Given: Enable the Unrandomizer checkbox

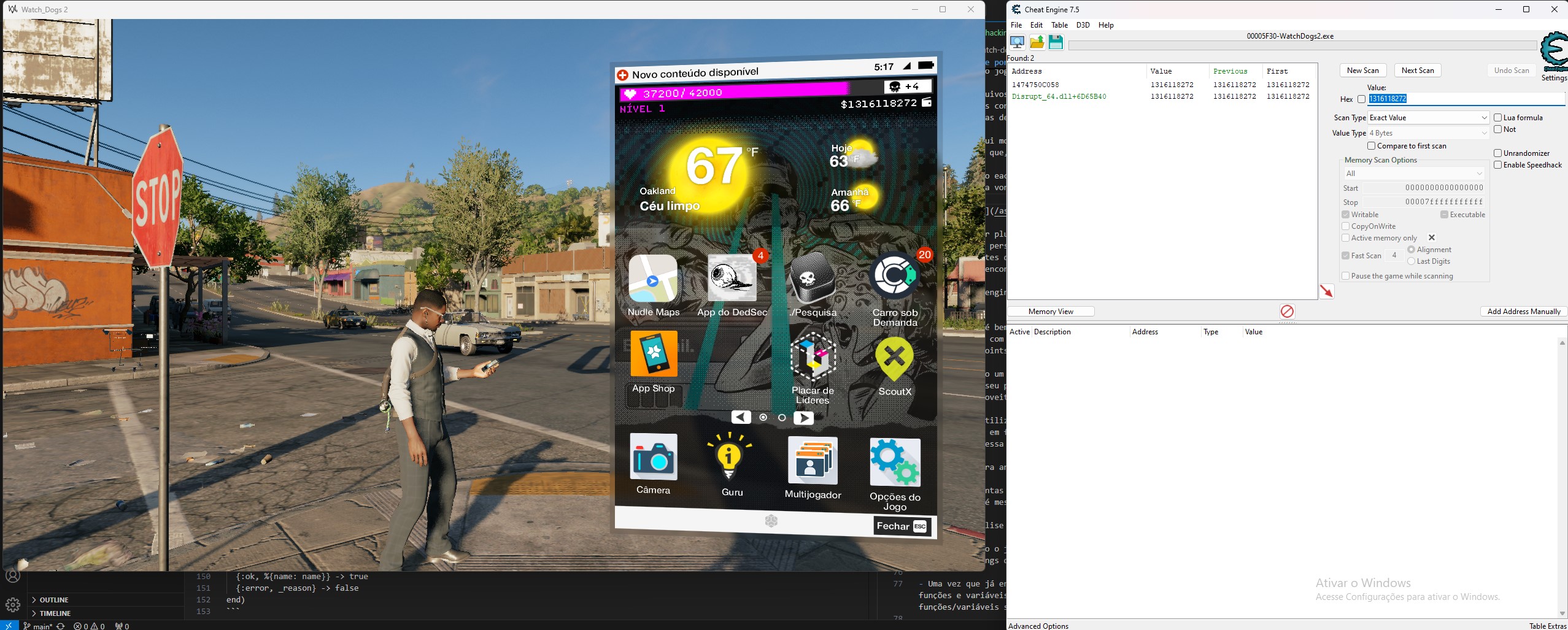Looking at the screenshot, I should (x=1497, y=153).
